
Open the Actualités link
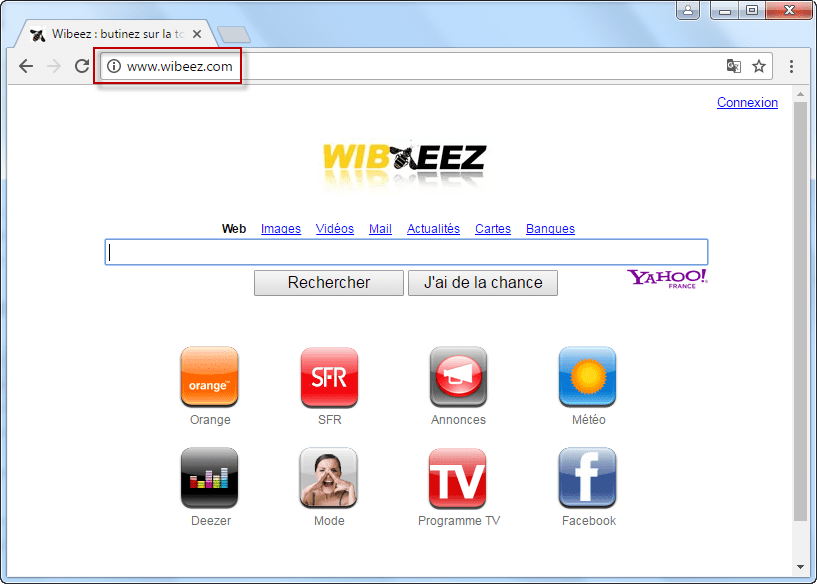[434, 229]
